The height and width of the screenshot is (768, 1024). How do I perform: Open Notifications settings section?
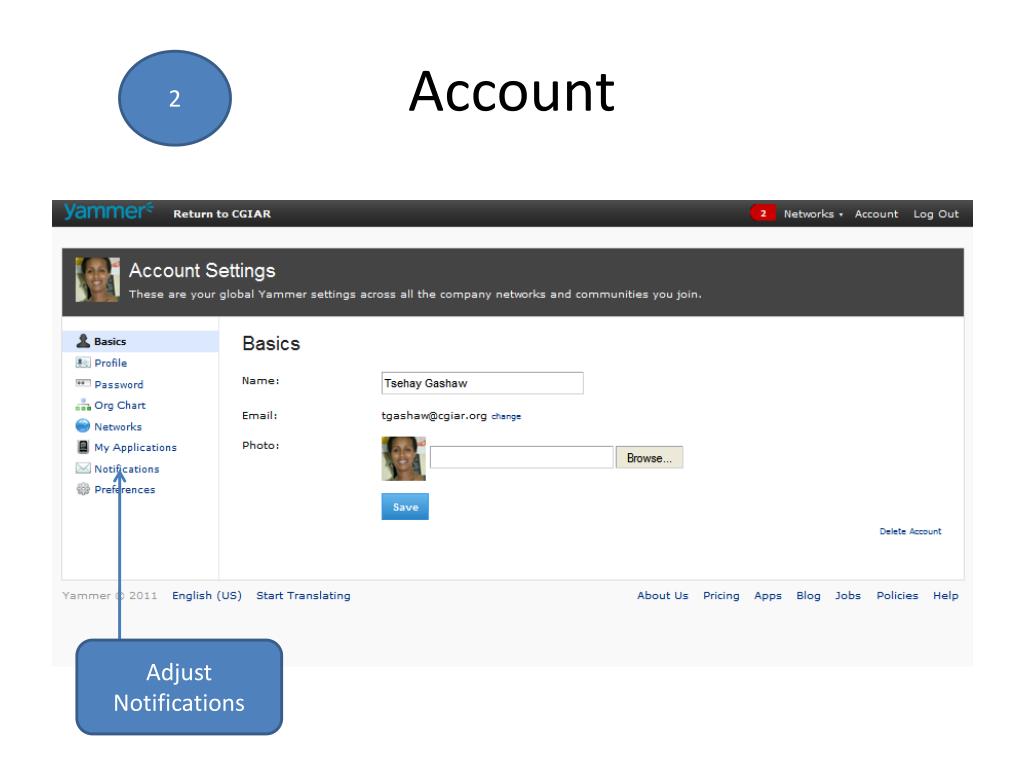pos(127,469)
